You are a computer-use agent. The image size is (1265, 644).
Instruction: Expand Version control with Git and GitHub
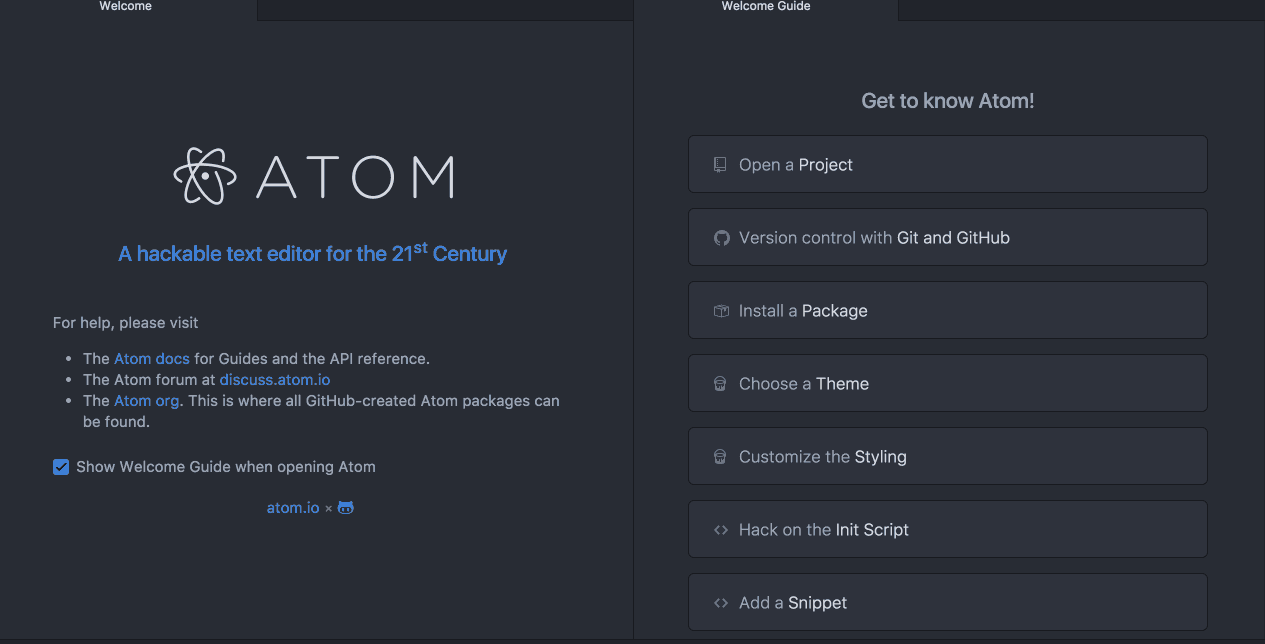[x=948, y=237]
